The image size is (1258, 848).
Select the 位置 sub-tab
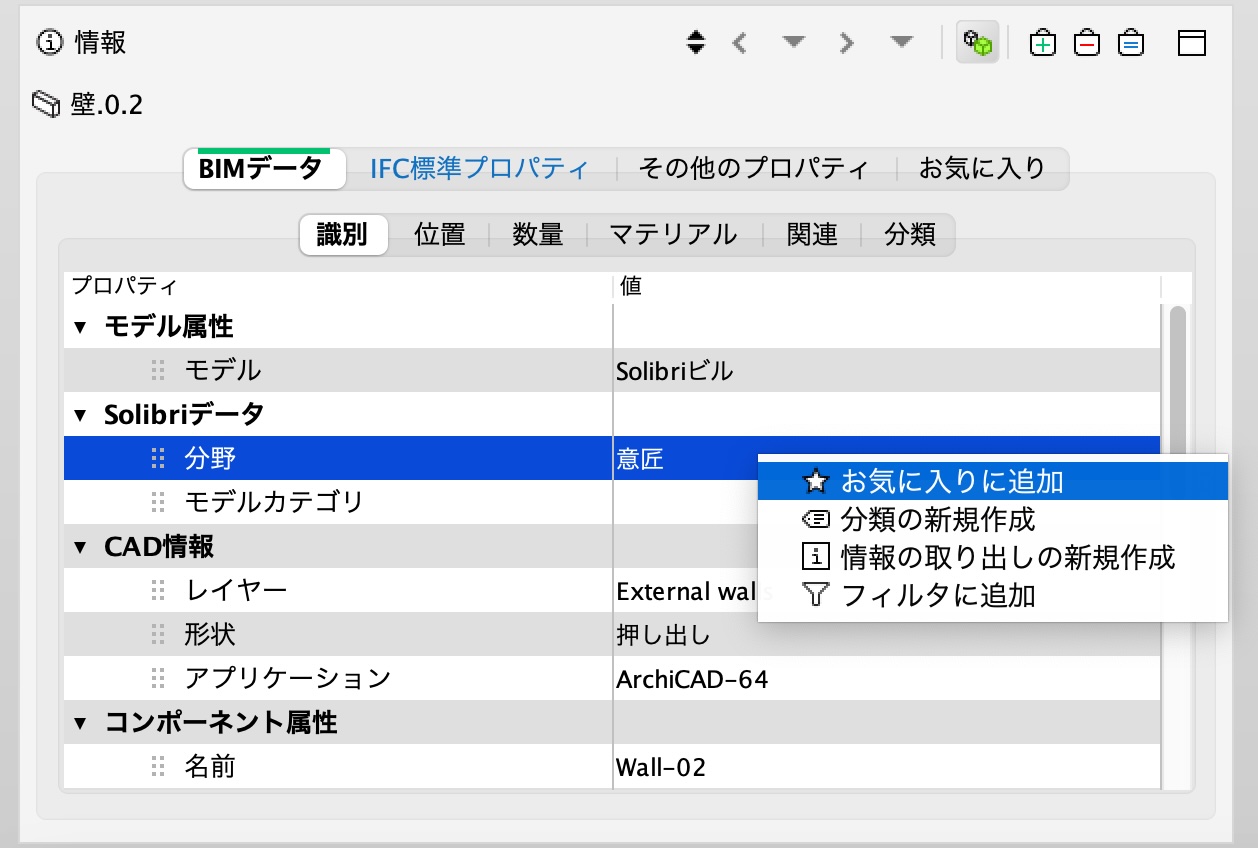(440, 235)
